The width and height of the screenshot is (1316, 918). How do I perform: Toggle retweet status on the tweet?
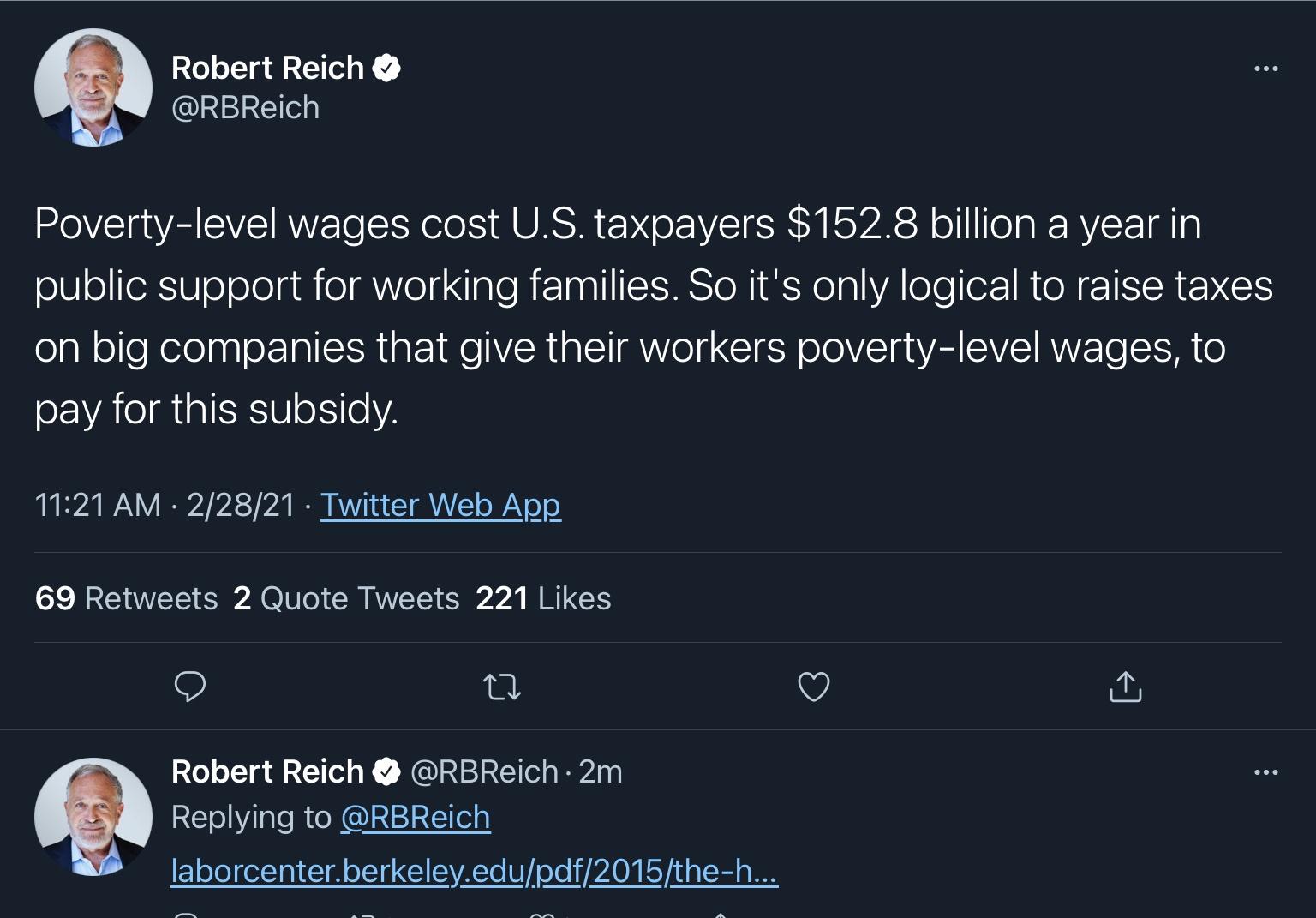coord(502,687)
